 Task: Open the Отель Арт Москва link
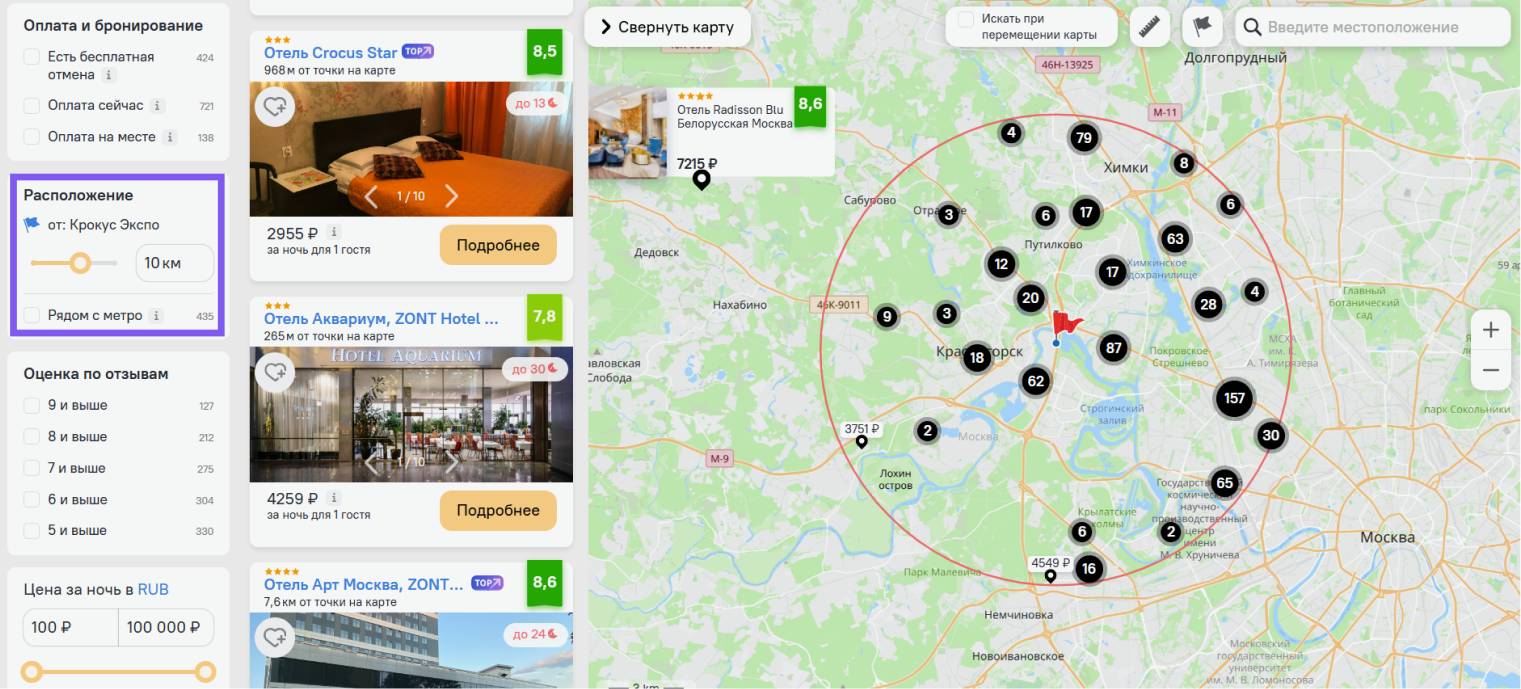(x=364, y=584)
